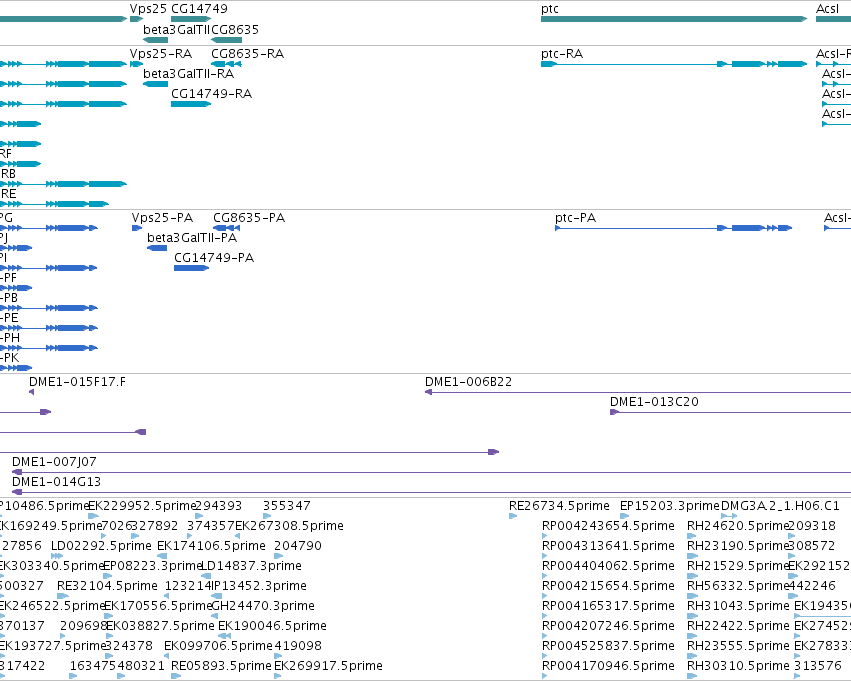Select the DME1-007J07 clone label

54,462
